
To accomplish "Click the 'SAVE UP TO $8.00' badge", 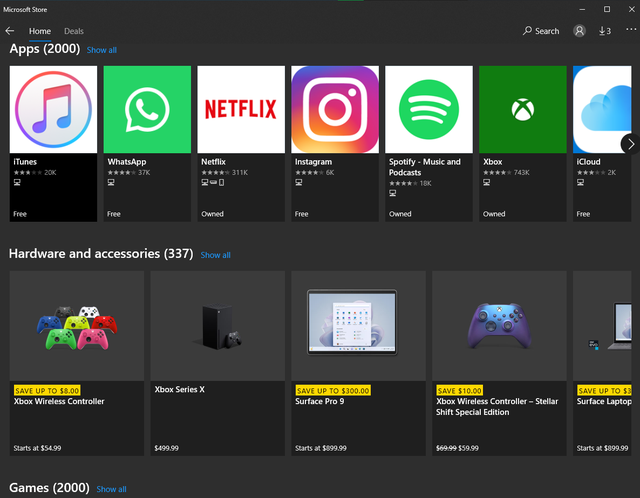I will coord(47,391).
